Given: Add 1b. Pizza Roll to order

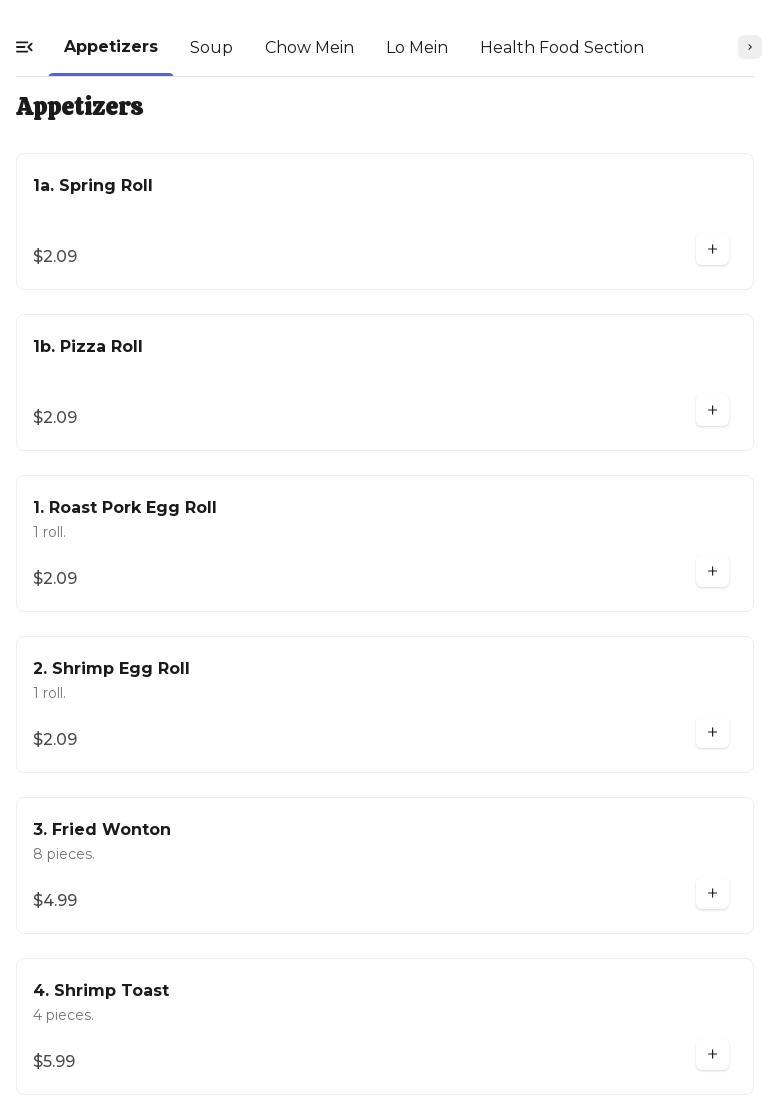Looking at the screenshot, I should (712, 411).
